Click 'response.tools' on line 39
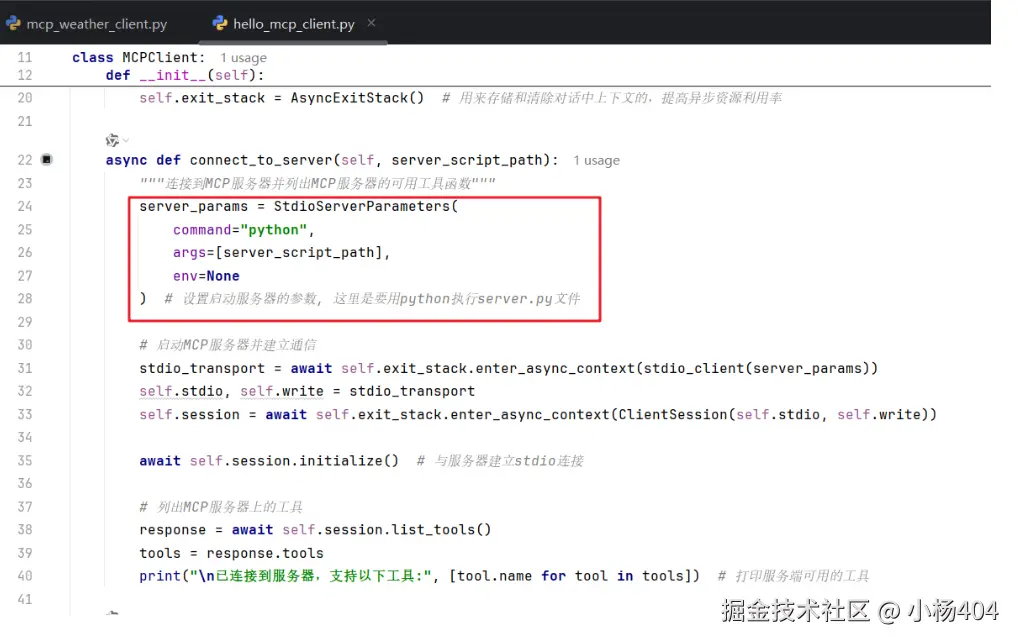 [x=265, y=553]
